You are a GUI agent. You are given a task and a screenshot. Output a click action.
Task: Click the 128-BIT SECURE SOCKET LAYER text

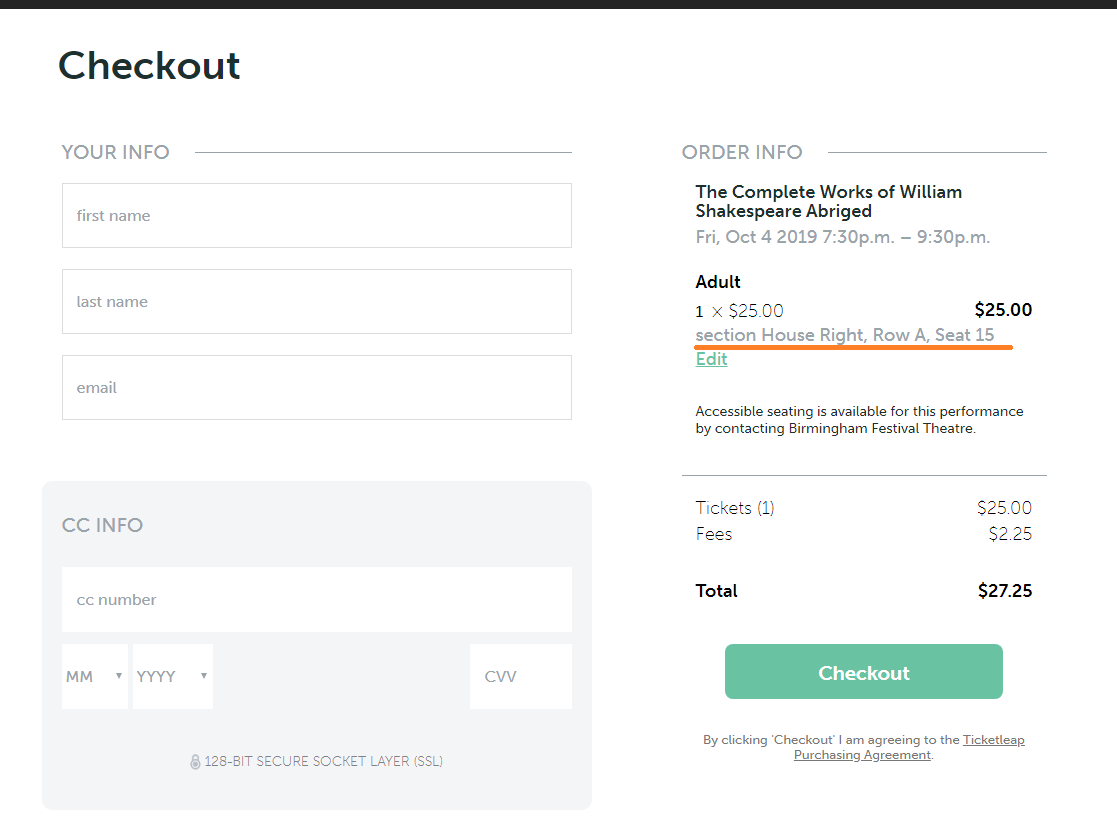[323, 762]
